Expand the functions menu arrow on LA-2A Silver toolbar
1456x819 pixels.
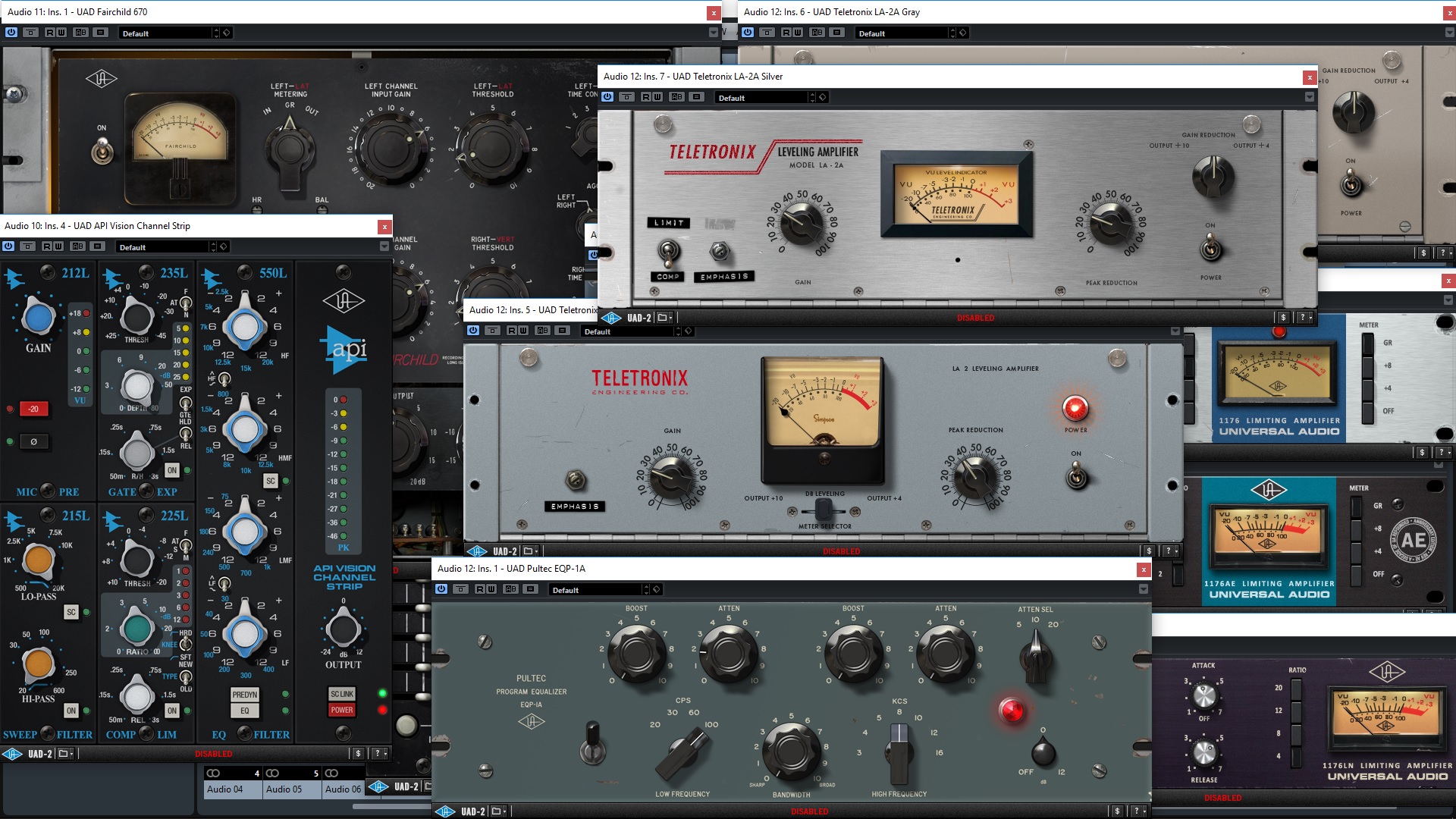[1309, 97]
